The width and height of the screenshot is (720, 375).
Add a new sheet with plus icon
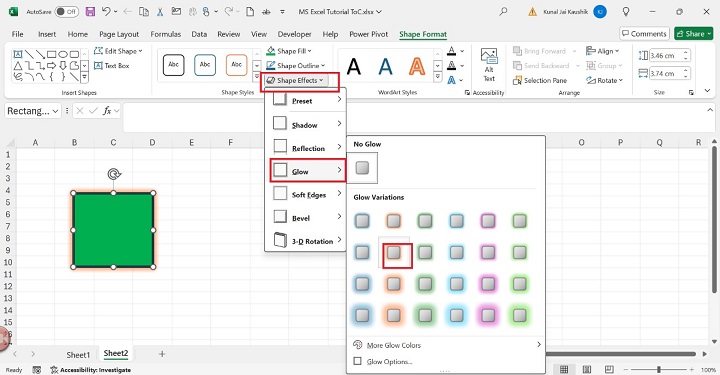[x=162, y=354]
